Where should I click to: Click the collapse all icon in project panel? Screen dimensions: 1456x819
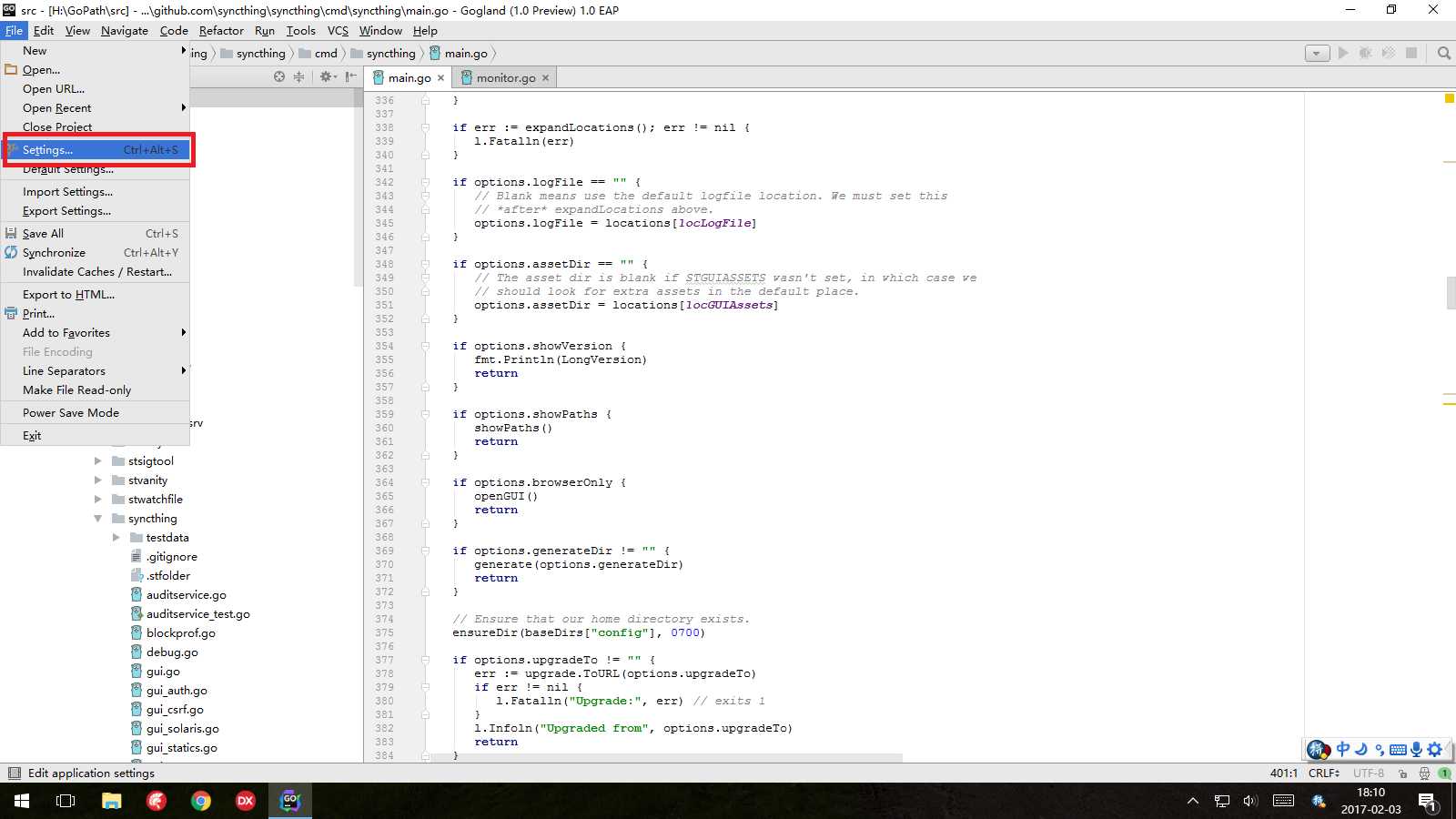298,77
